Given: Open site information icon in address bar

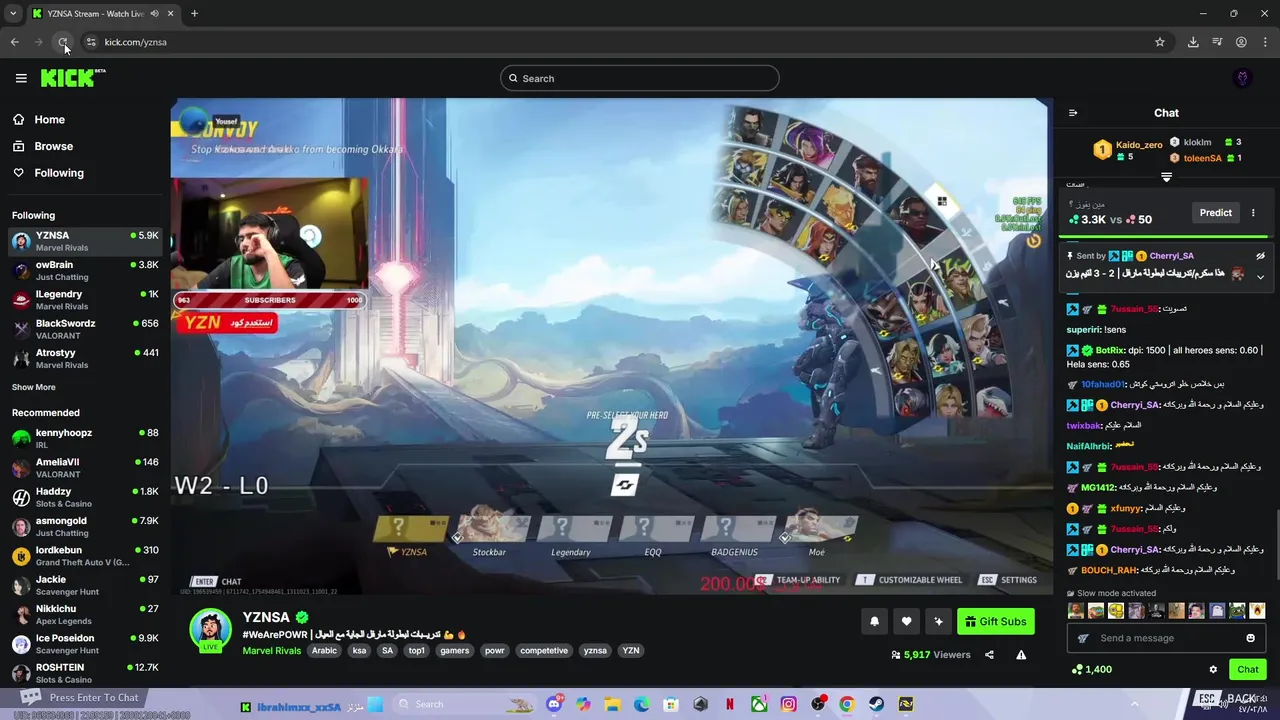Looking at the screenshot, I should pyautogui.click(x=91, y=42).
